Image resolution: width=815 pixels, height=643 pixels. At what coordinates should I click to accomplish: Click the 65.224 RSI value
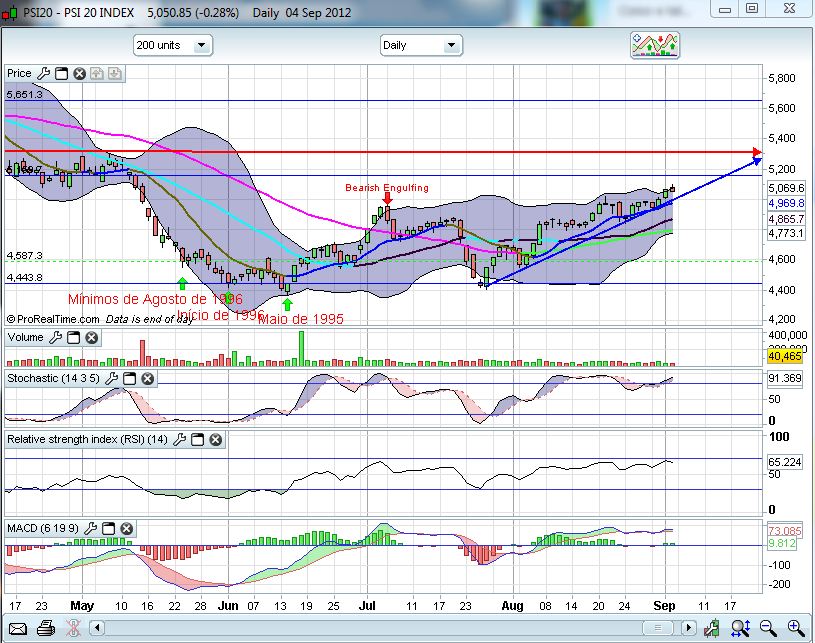coord(785,462)
